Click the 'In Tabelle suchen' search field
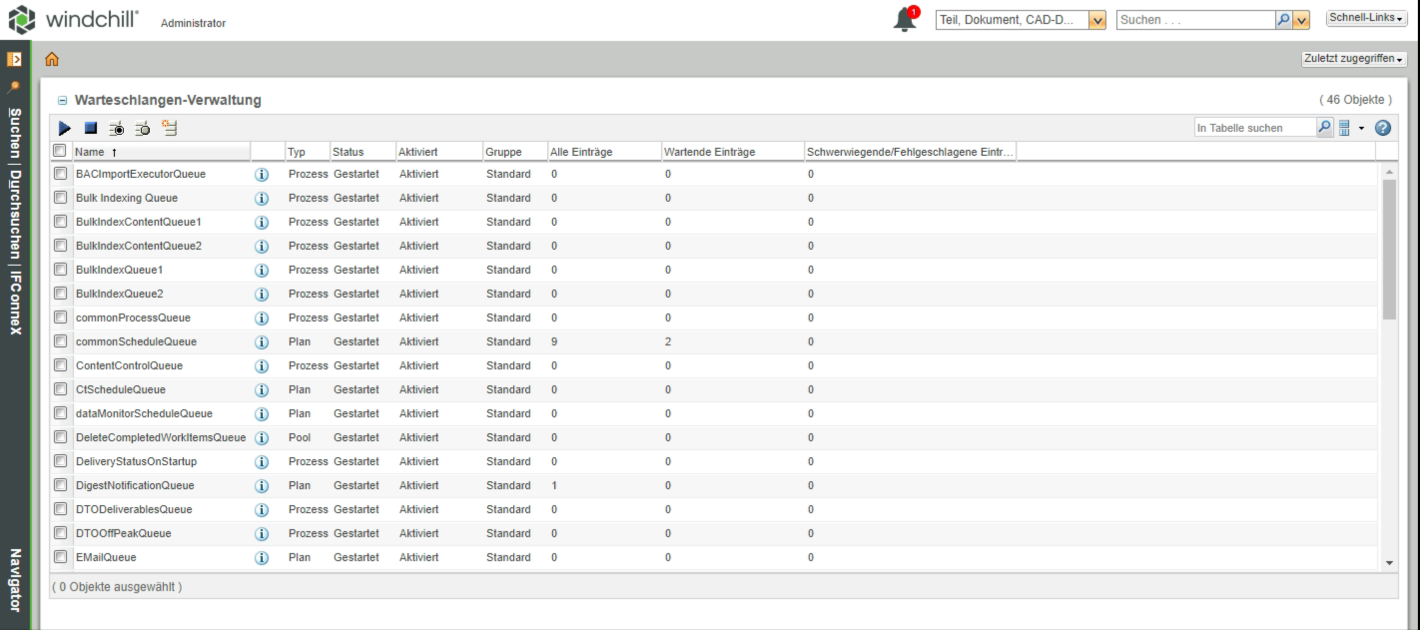This screenshot has height=630, width=1420. tap(1254, 128)
